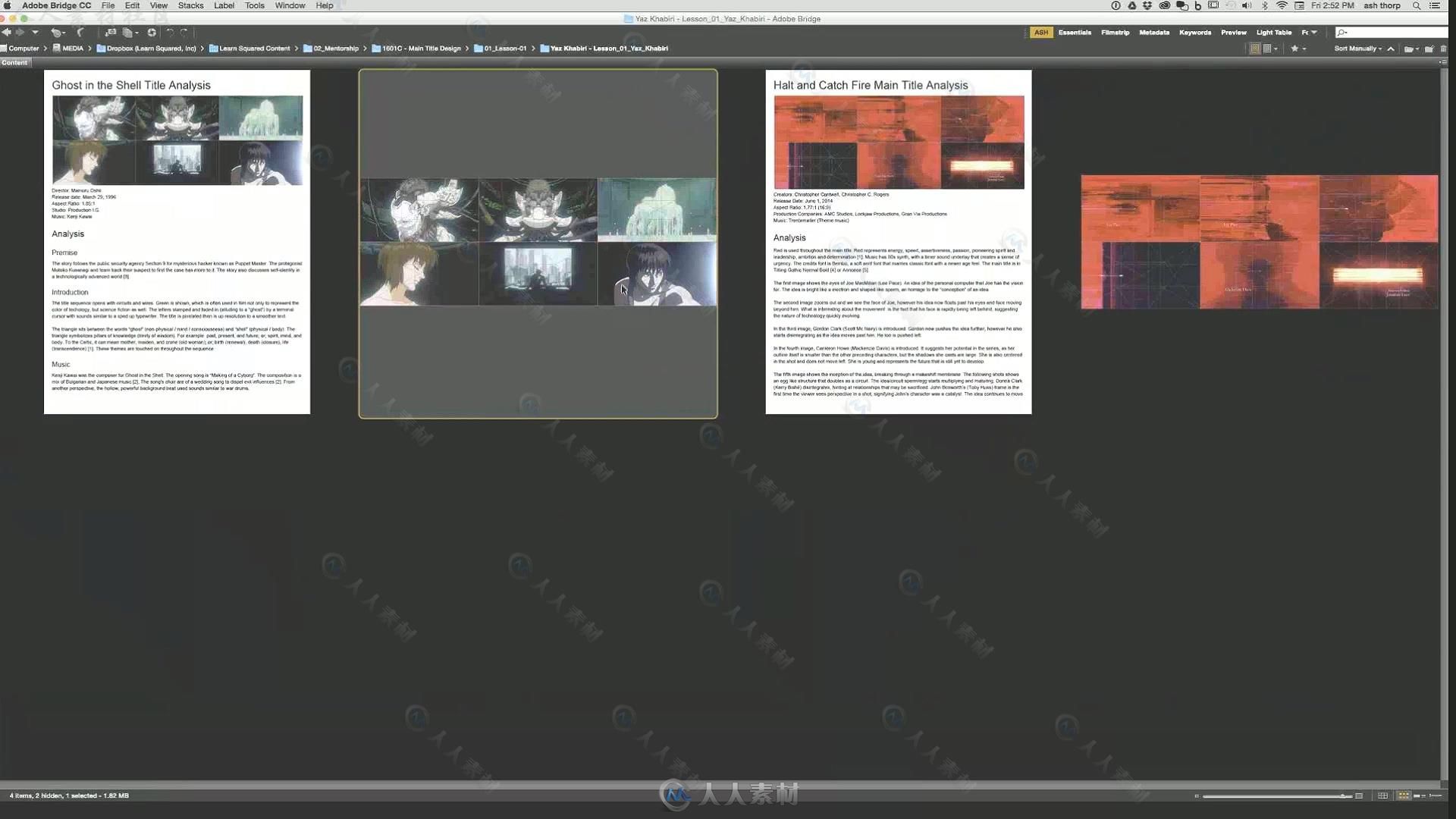Reveal recent files with the recent-file icon
Screen dimensions: 1456x819
click(58, 33)
